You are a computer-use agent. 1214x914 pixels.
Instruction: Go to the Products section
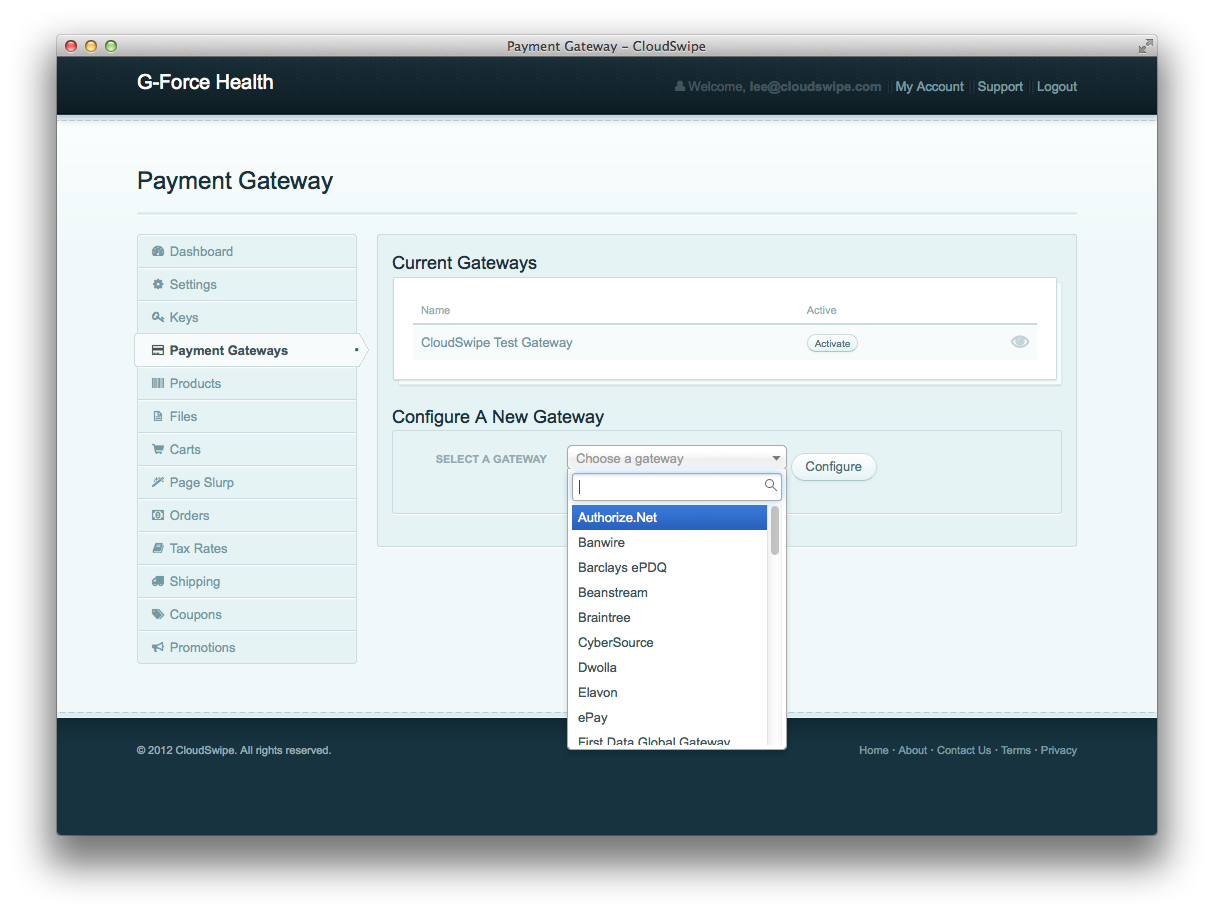pos(247,383)
